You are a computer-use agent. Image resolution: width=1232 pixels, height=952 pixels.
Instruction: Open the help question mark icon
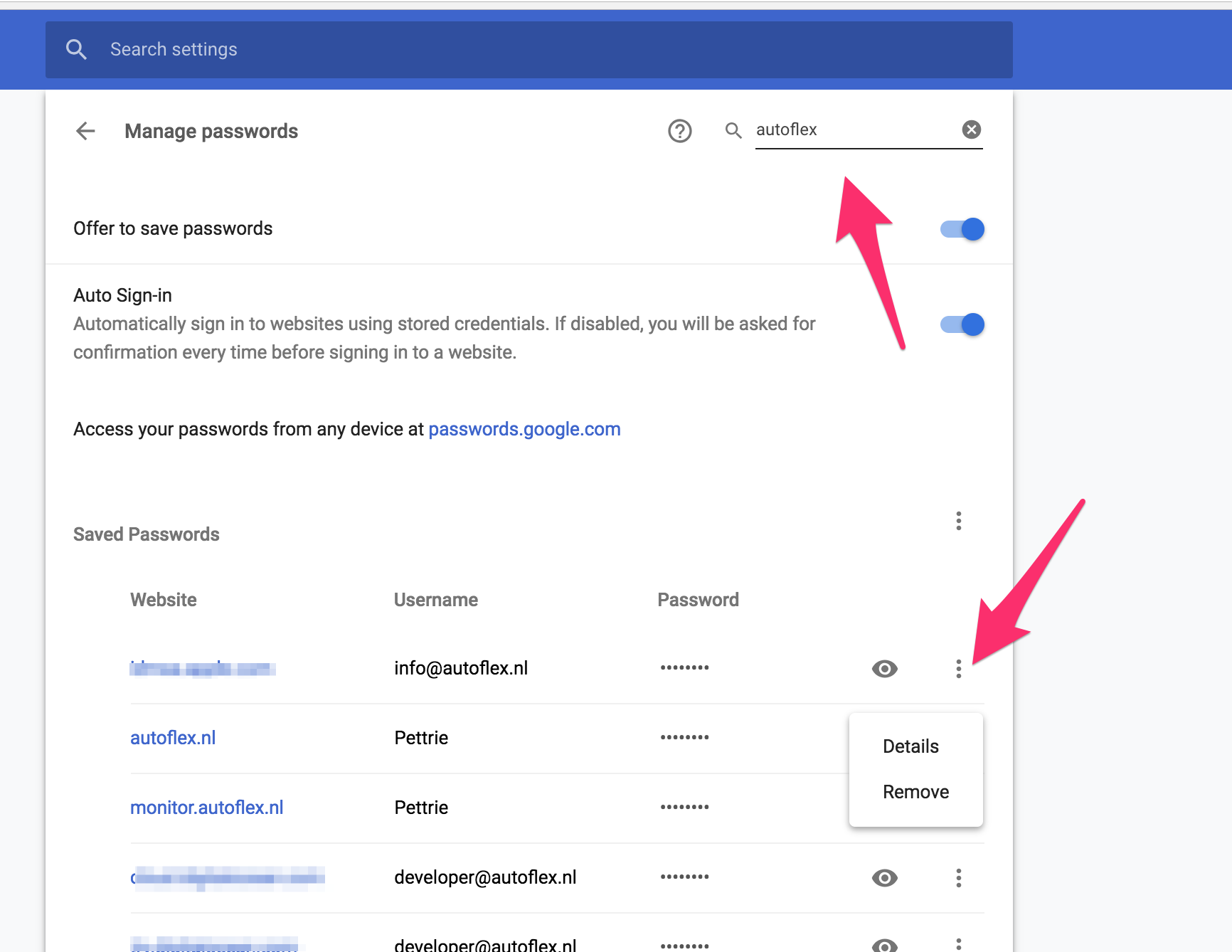click(679, 131)
